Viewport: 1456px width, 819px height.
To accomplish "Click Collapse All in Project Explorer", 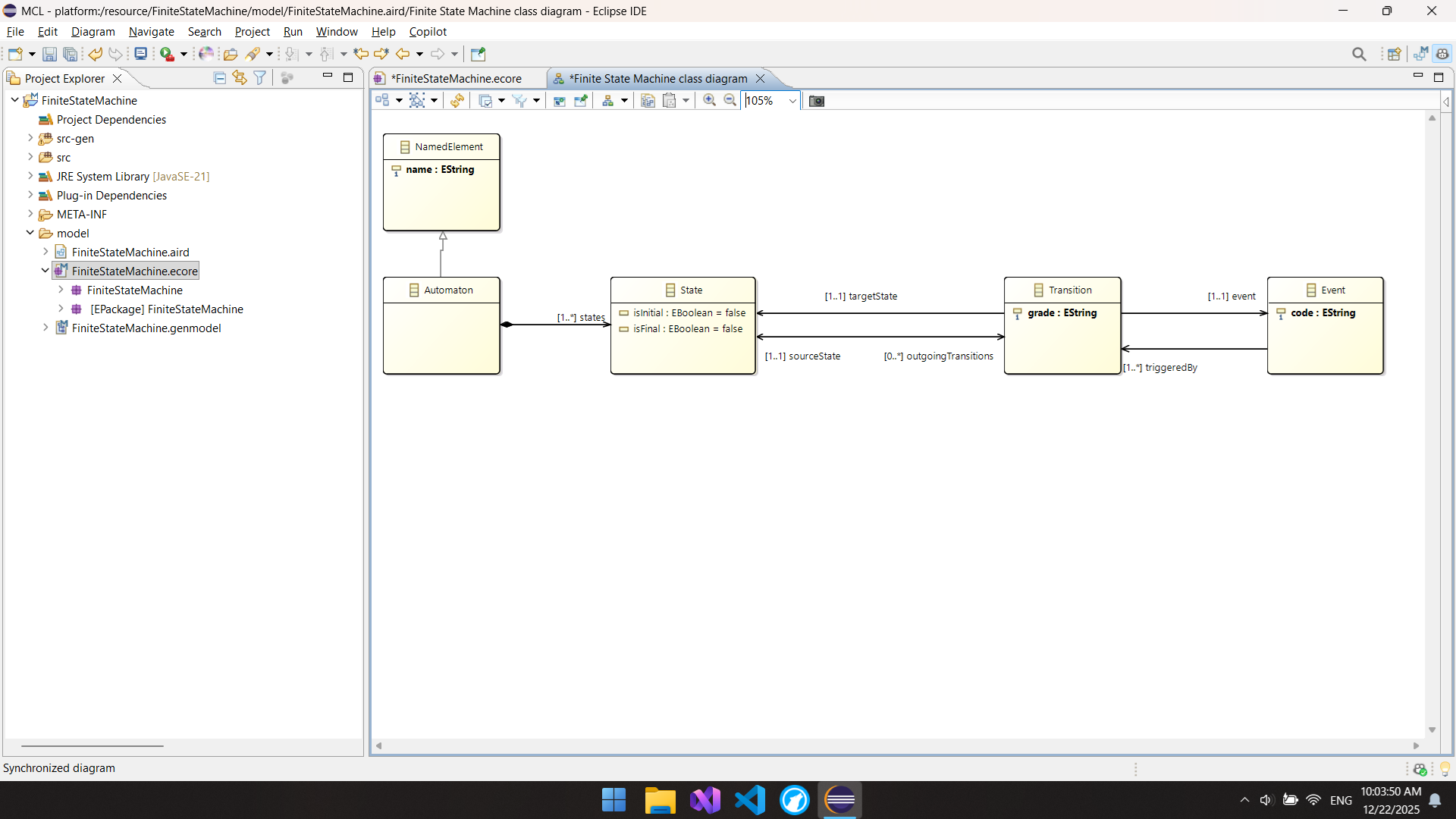I will click(220, 78).
